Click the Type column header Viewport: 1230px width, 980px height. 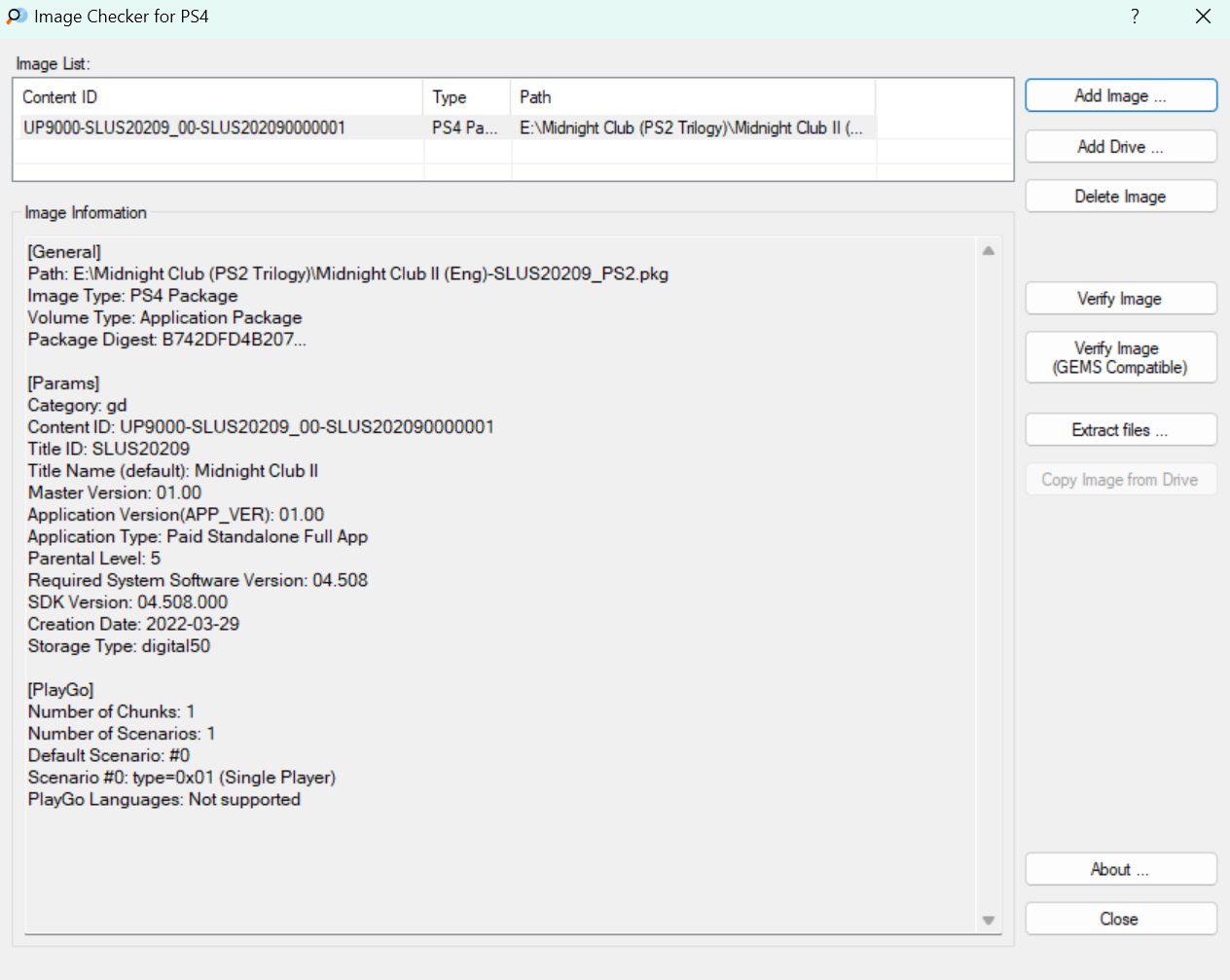(x=467, y=97)
